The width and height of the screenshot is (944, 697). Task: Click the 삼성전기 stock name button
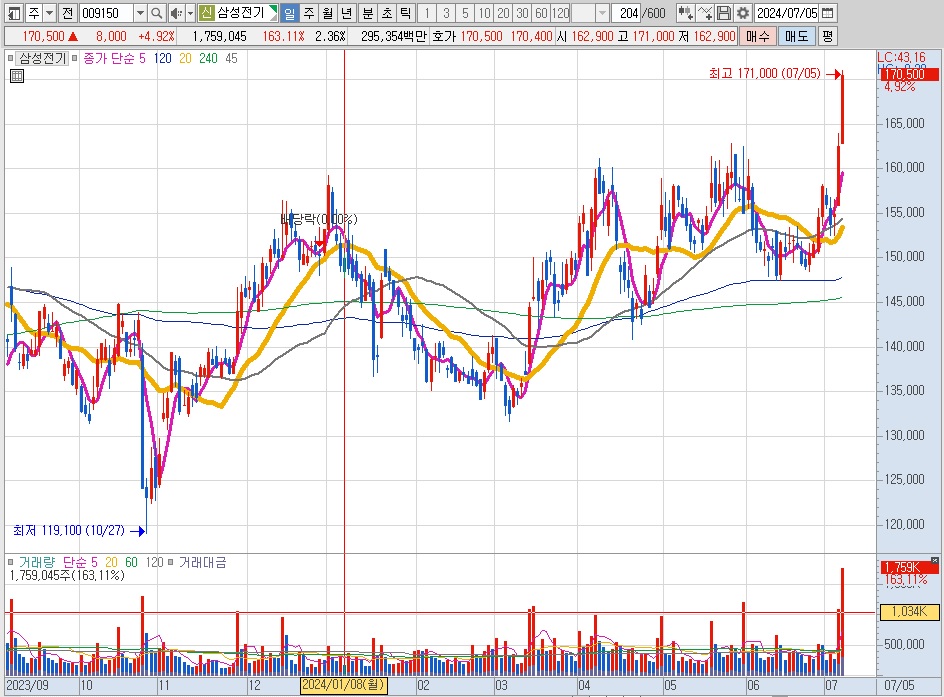241,13
